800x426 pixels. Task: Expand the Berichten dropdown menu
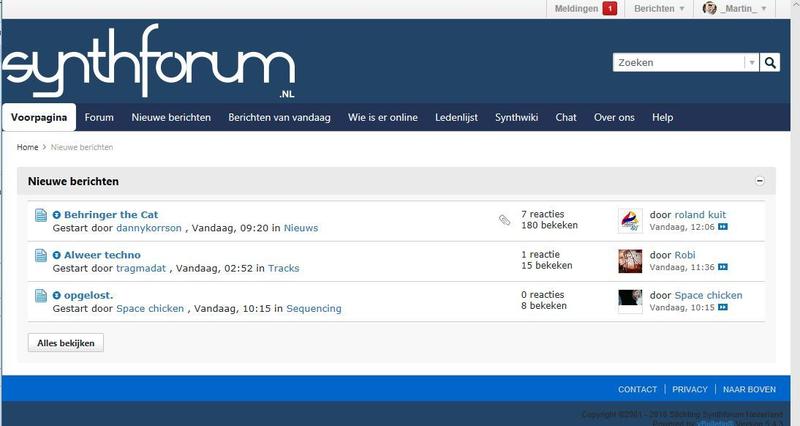[x=659, y=9]
